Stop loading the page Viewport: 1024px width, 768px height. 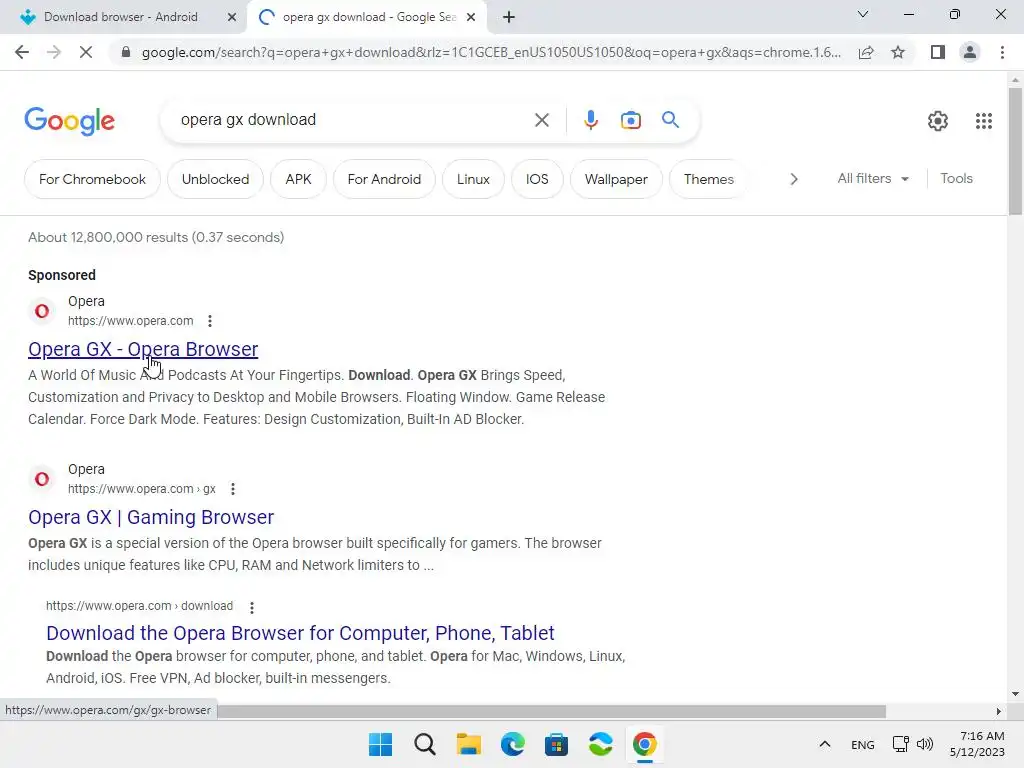[x=86, y=52]
